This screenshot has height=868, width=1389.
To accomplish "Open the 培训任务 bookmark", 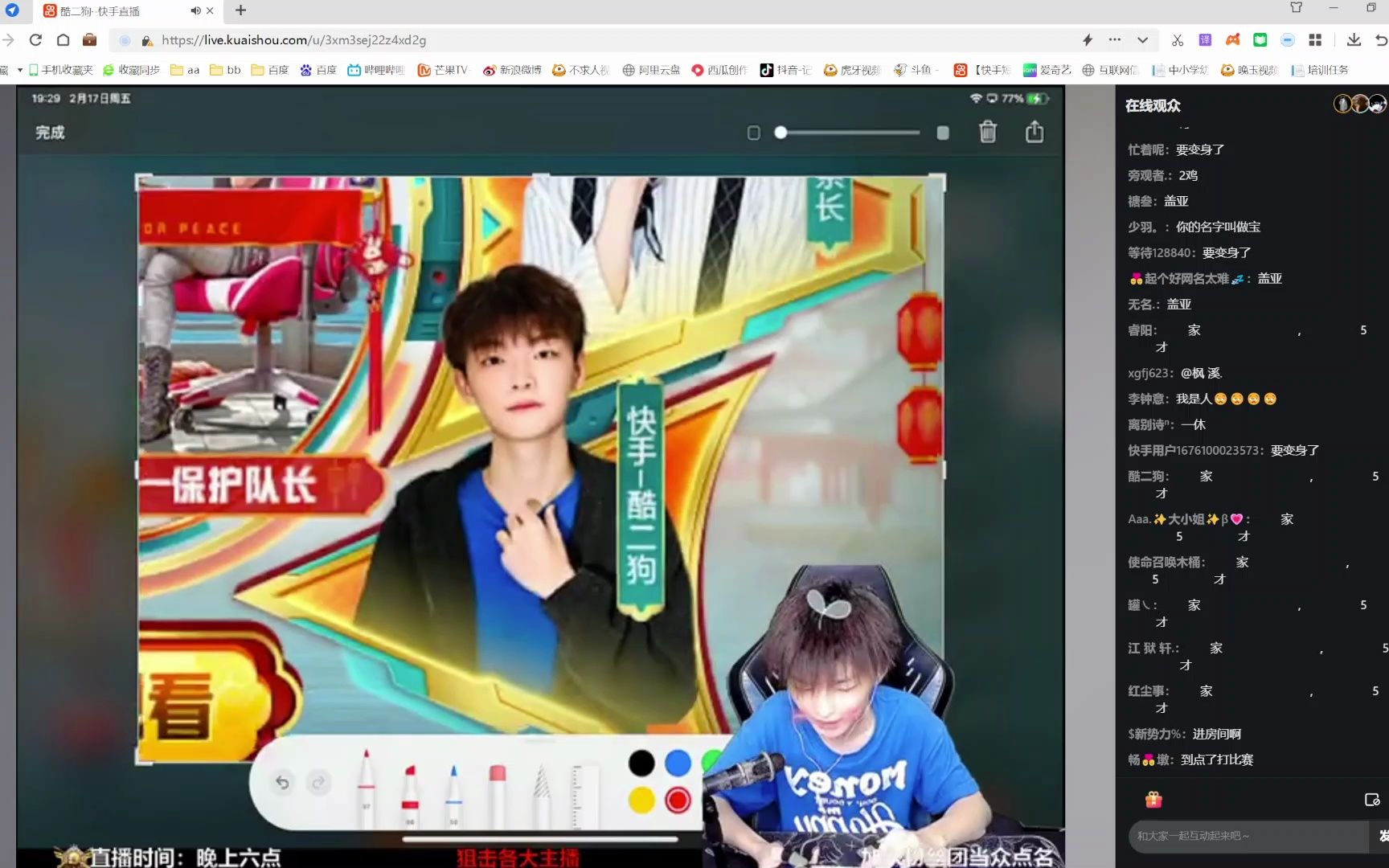I will pyautogui.click(x=1320, y=71).
